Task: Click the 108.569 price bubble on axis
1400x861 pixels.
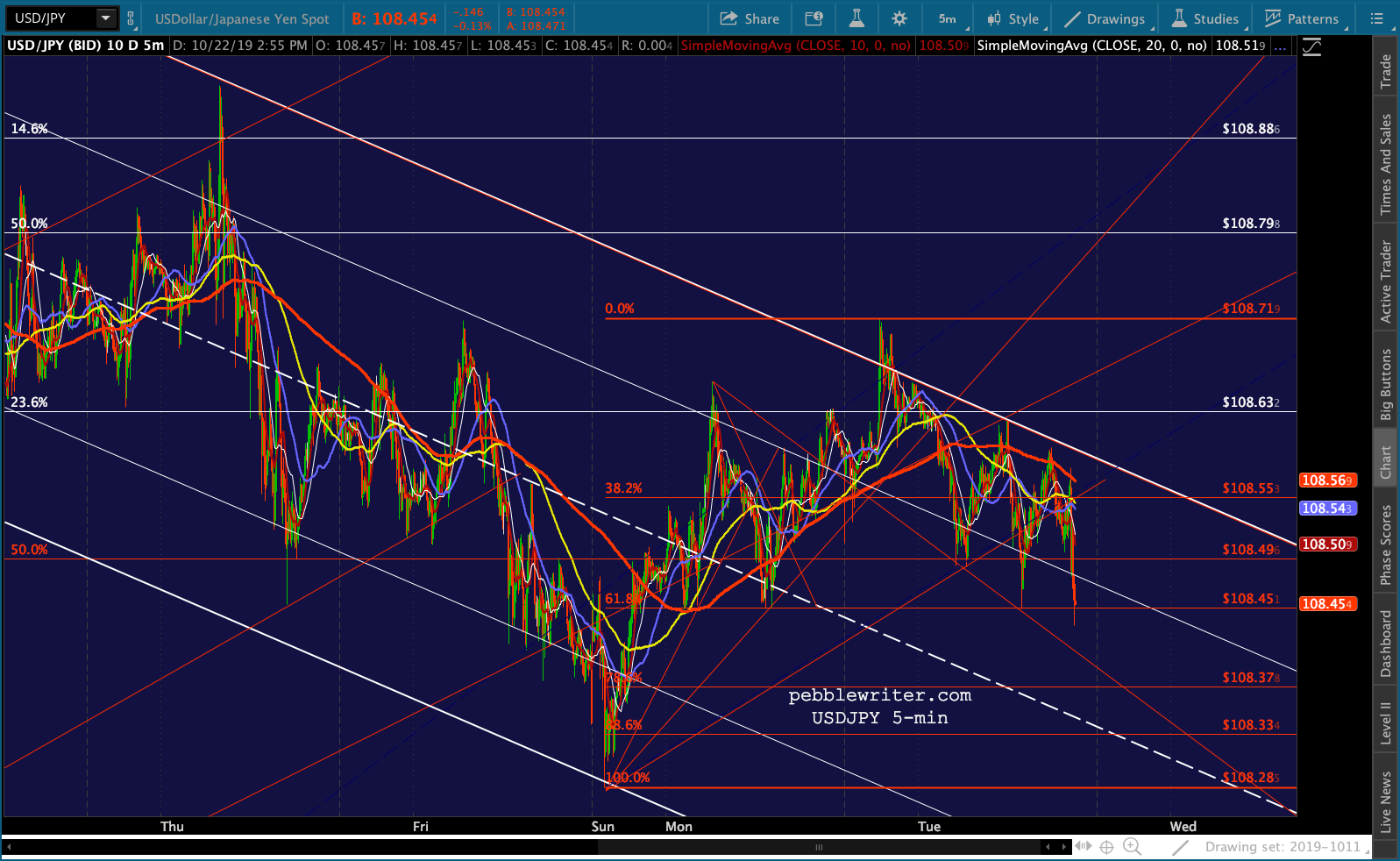Action: point(1327,480)
